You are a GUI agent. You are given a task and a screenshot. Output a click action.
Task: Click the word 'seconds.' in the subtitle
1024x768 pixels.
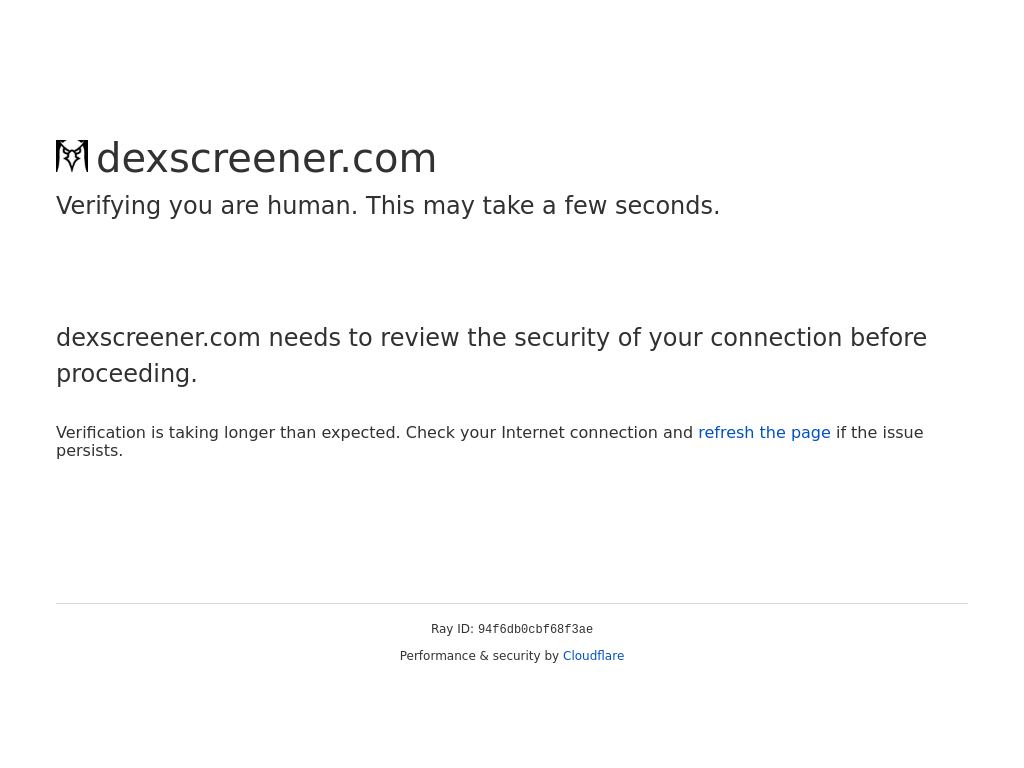pyautogui.click(x=667, y=206)
